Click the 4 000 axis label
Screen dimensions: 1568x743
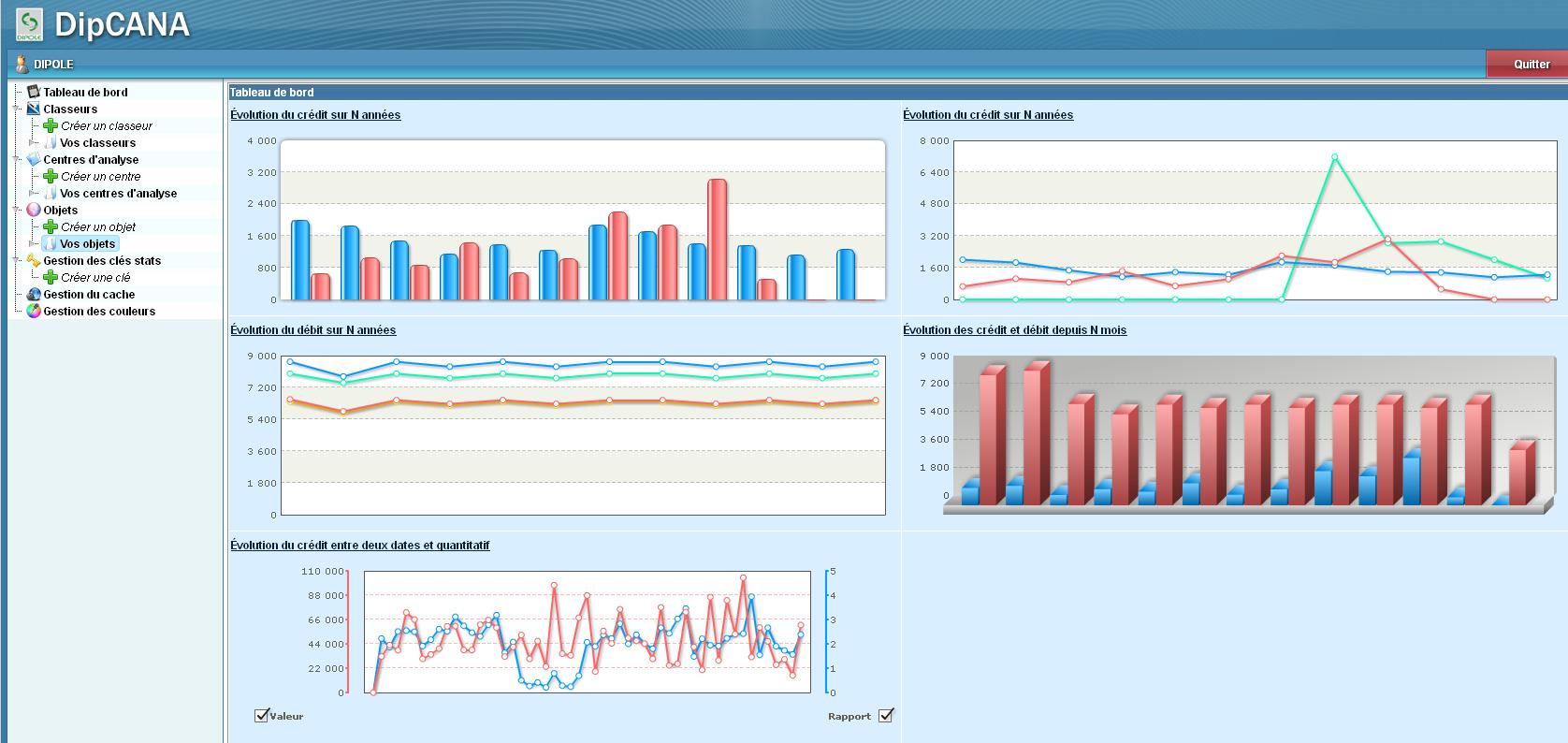point(262,140)
